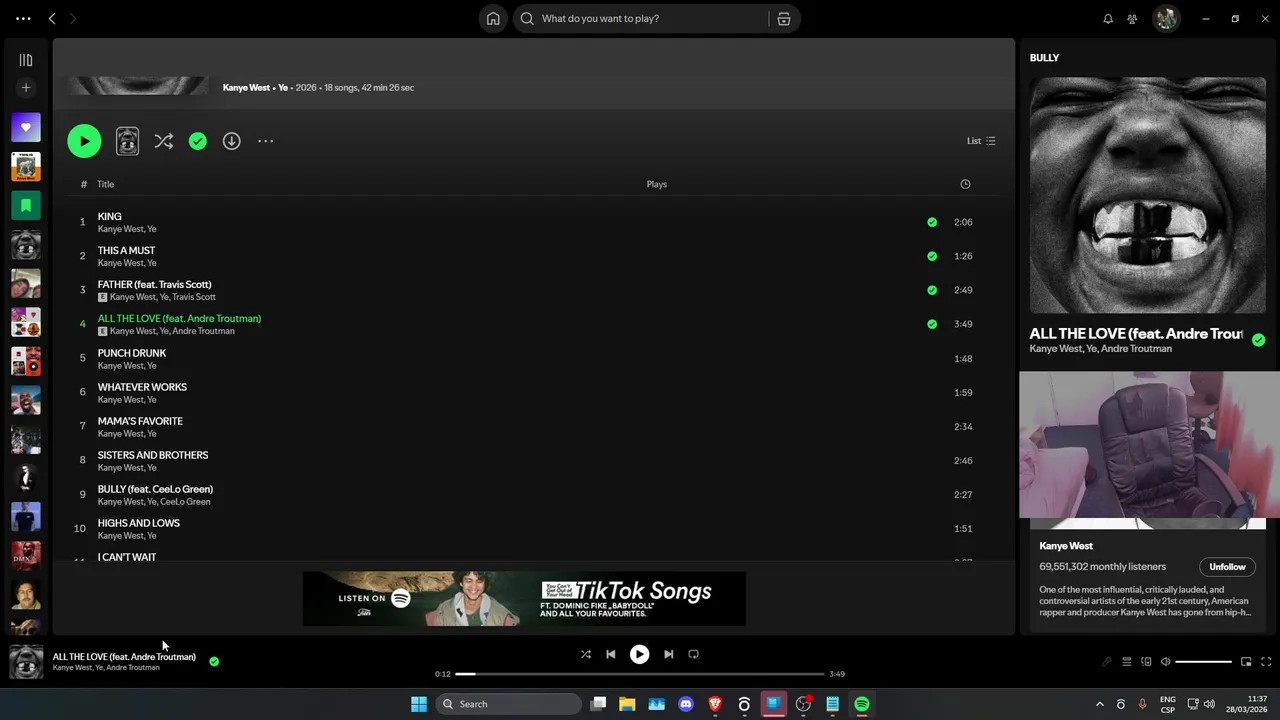Open the play Queue icon
This screenshot has height=720, width=1280.
(1126, 662)
